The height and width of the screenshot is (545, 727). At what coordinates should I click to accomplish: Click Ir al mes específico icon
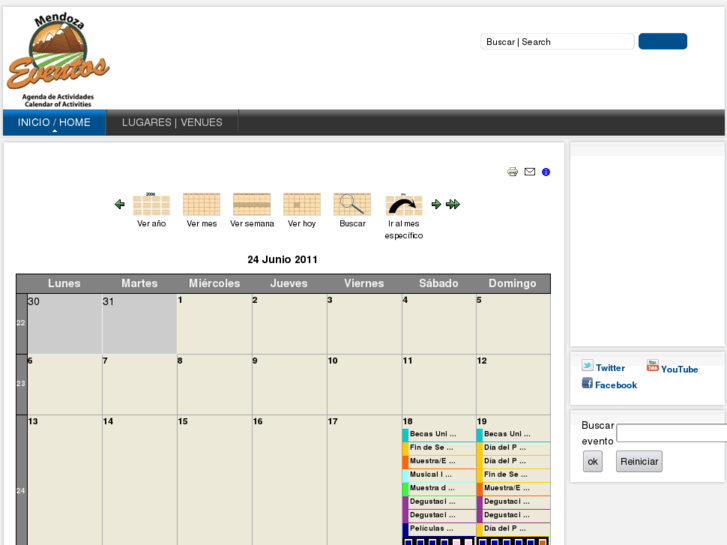click(x=403, y=205)
